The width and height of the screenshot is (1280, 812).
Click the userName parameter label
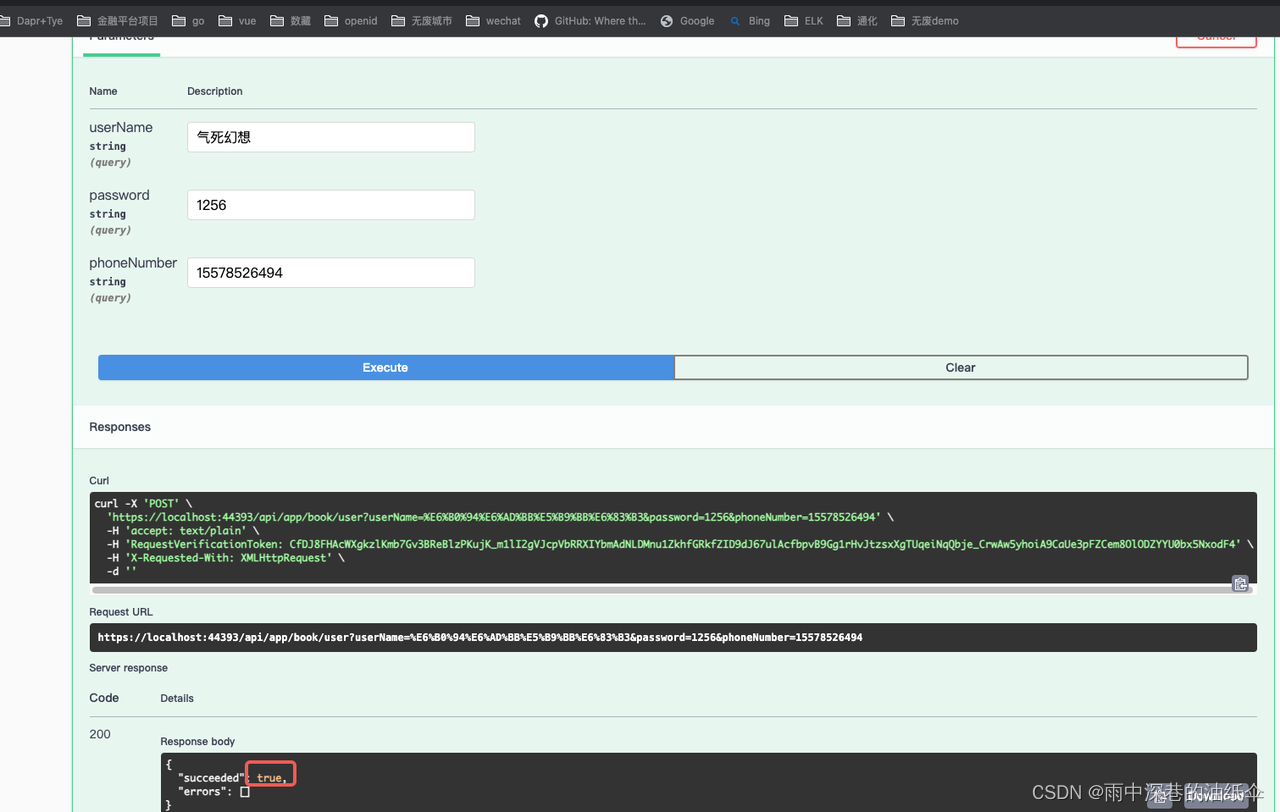(x=121, y=128)
